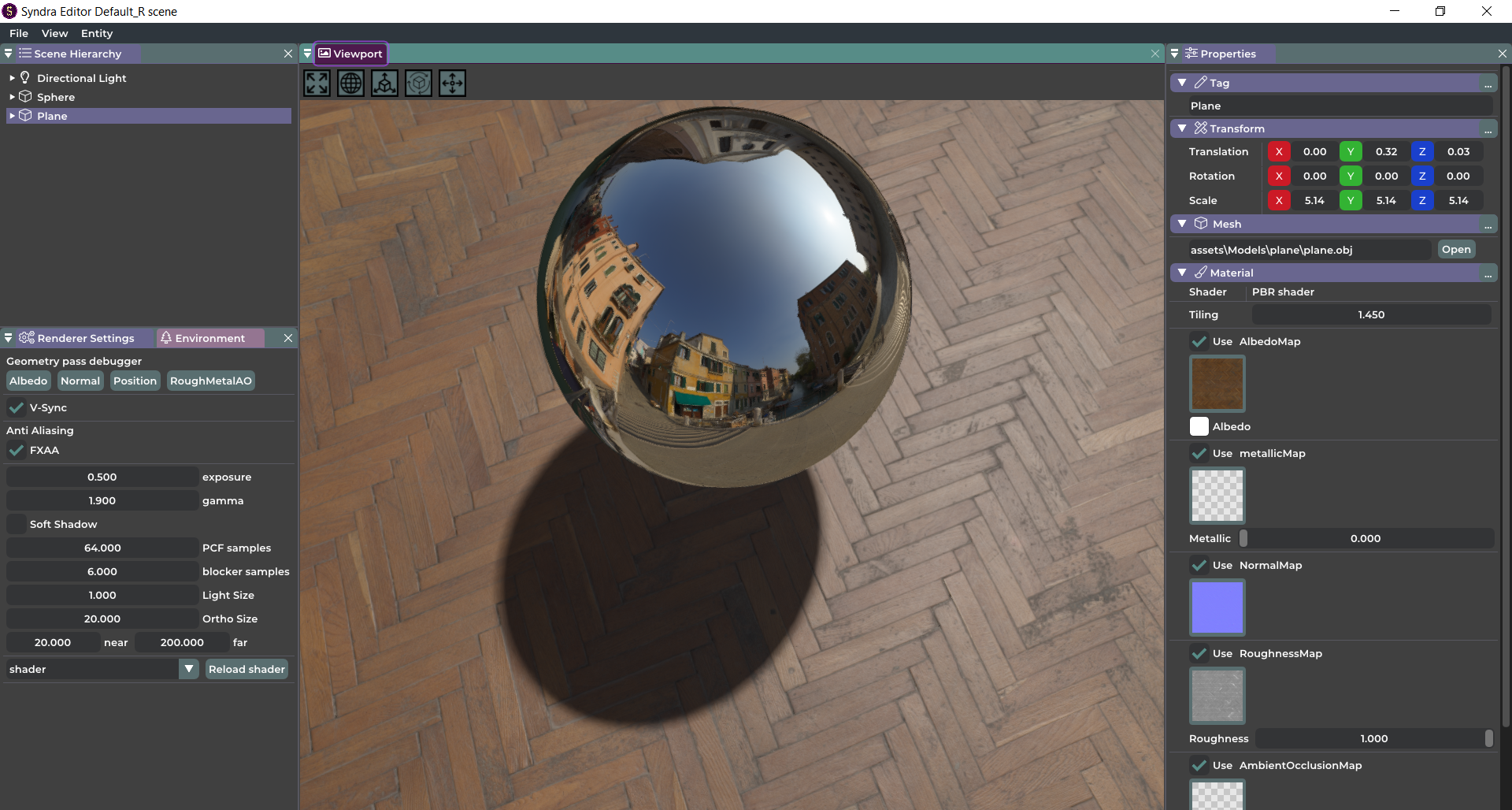Open the View menu
This screenshot has width=1512, height=810.
pyautogui.click(x=54, y=33)
